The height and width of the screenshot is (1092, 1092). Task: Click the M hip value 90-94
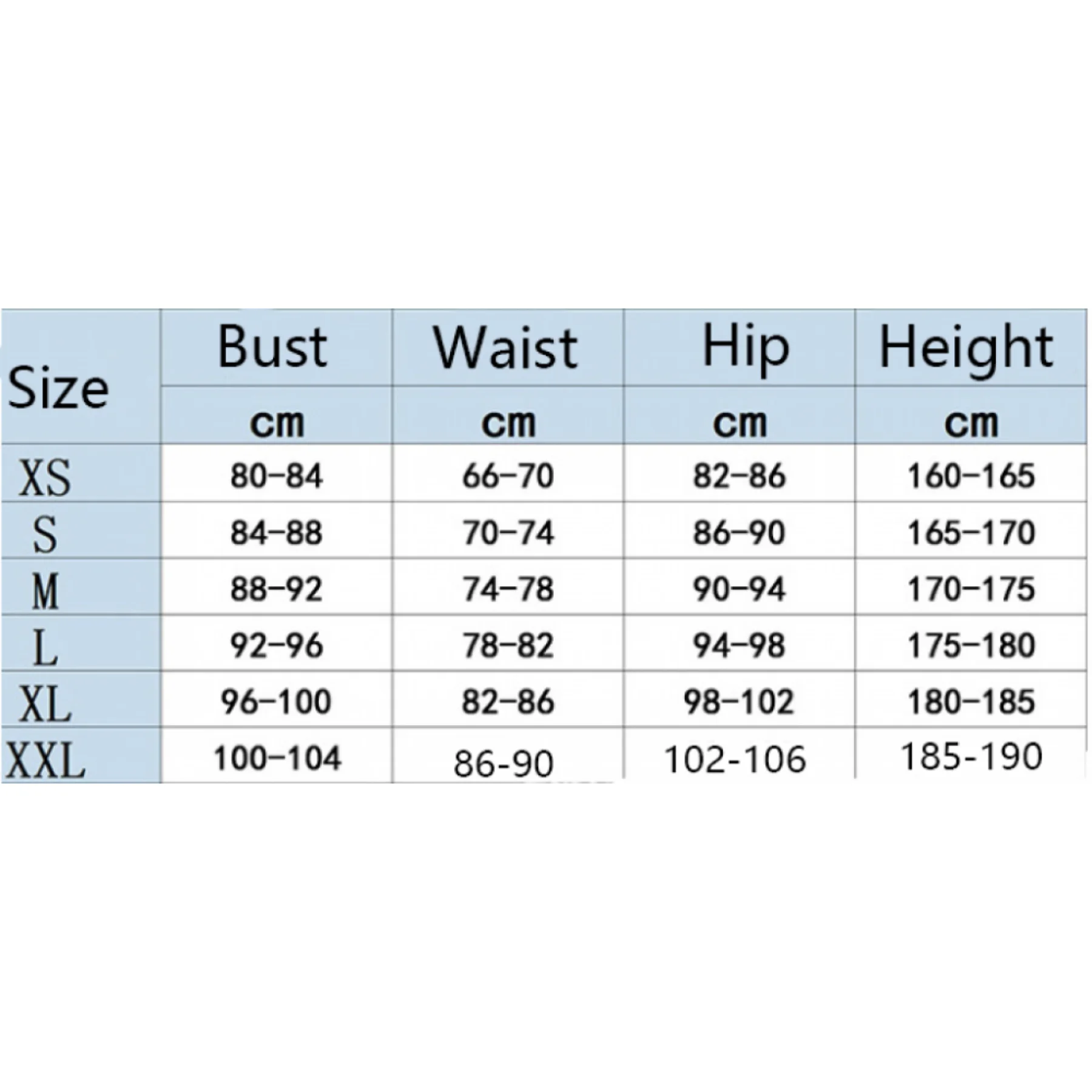pos(739,589)
